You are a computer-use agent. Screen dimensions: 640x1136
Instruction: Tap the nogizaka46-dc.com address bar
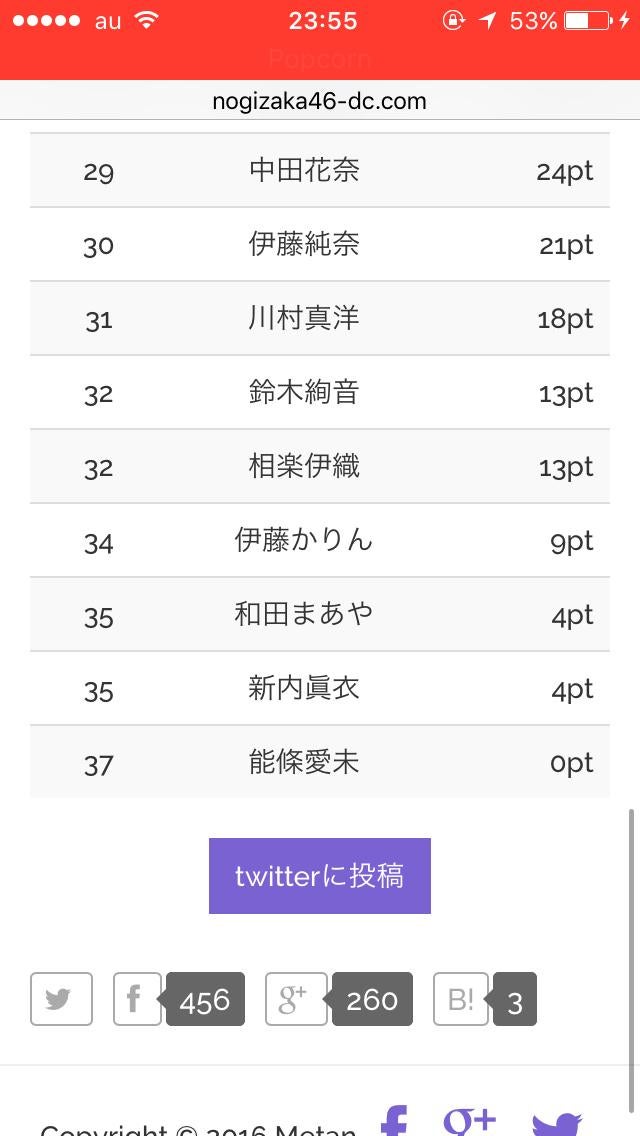[x=319, y=101]
